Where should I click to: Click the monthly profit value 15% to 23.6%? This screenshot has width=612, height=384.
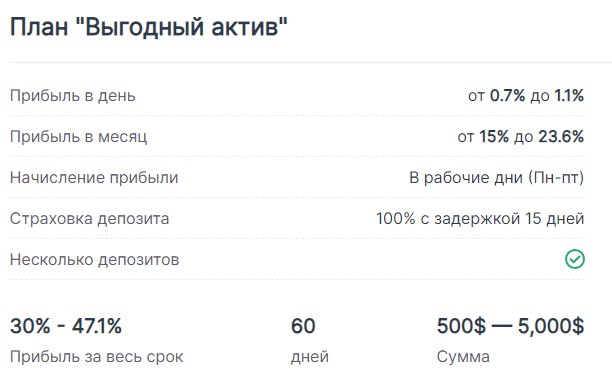(x=521, y=137)
